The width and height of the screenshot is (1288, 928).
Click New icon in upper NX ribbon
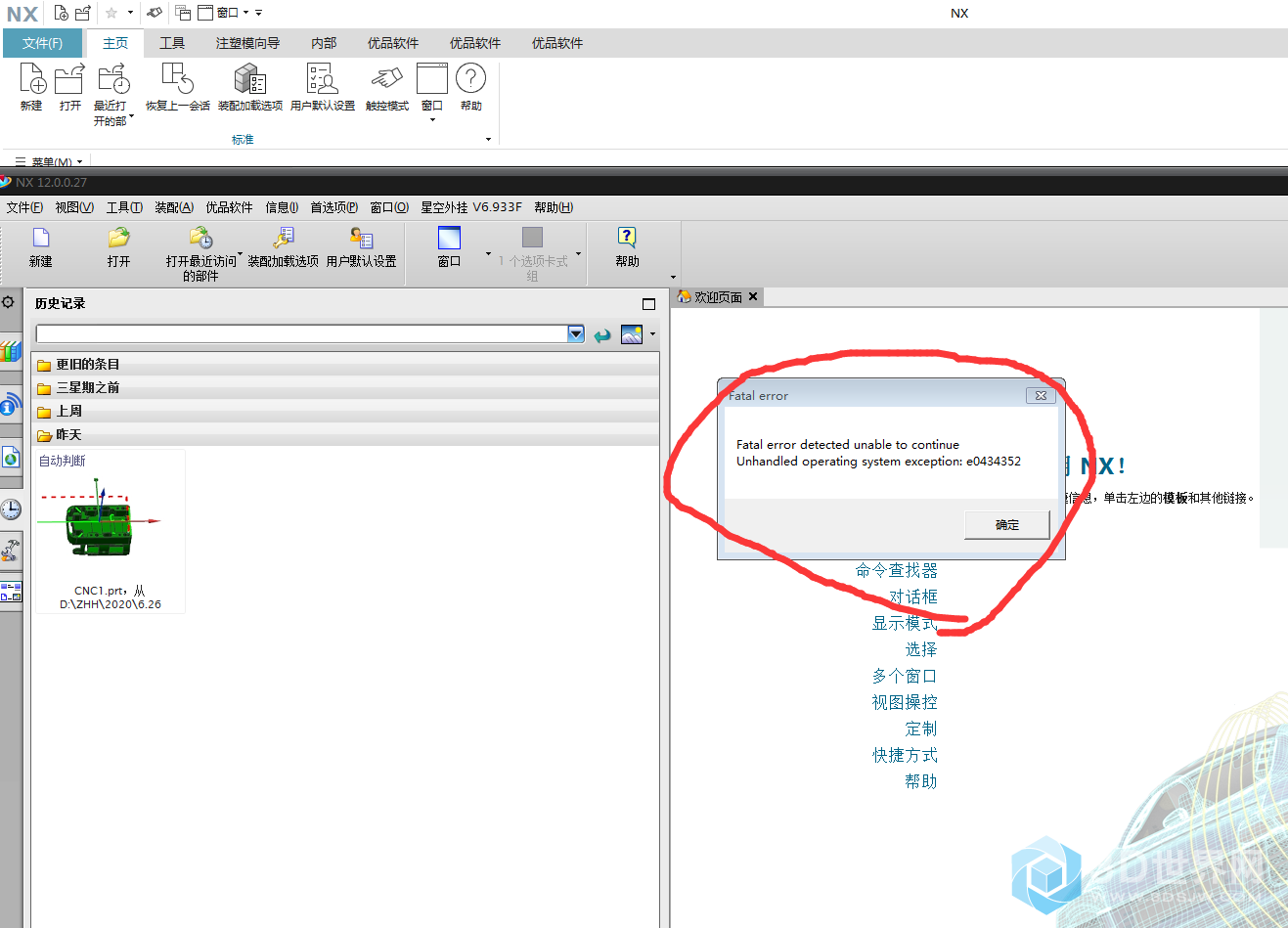click(32, 78)
